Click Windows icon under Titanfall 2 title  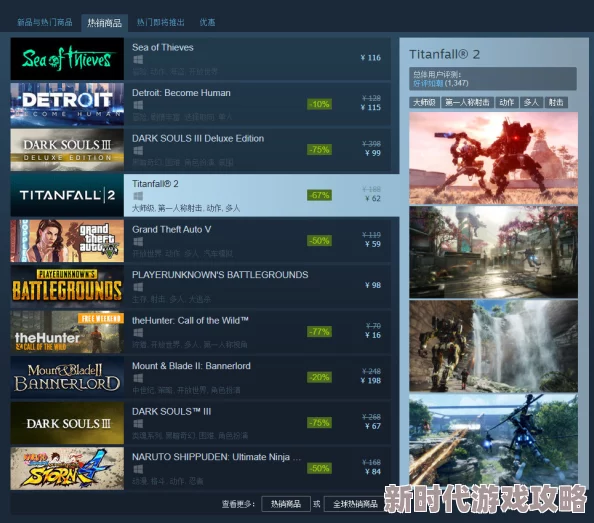click(x=138, y=196)
